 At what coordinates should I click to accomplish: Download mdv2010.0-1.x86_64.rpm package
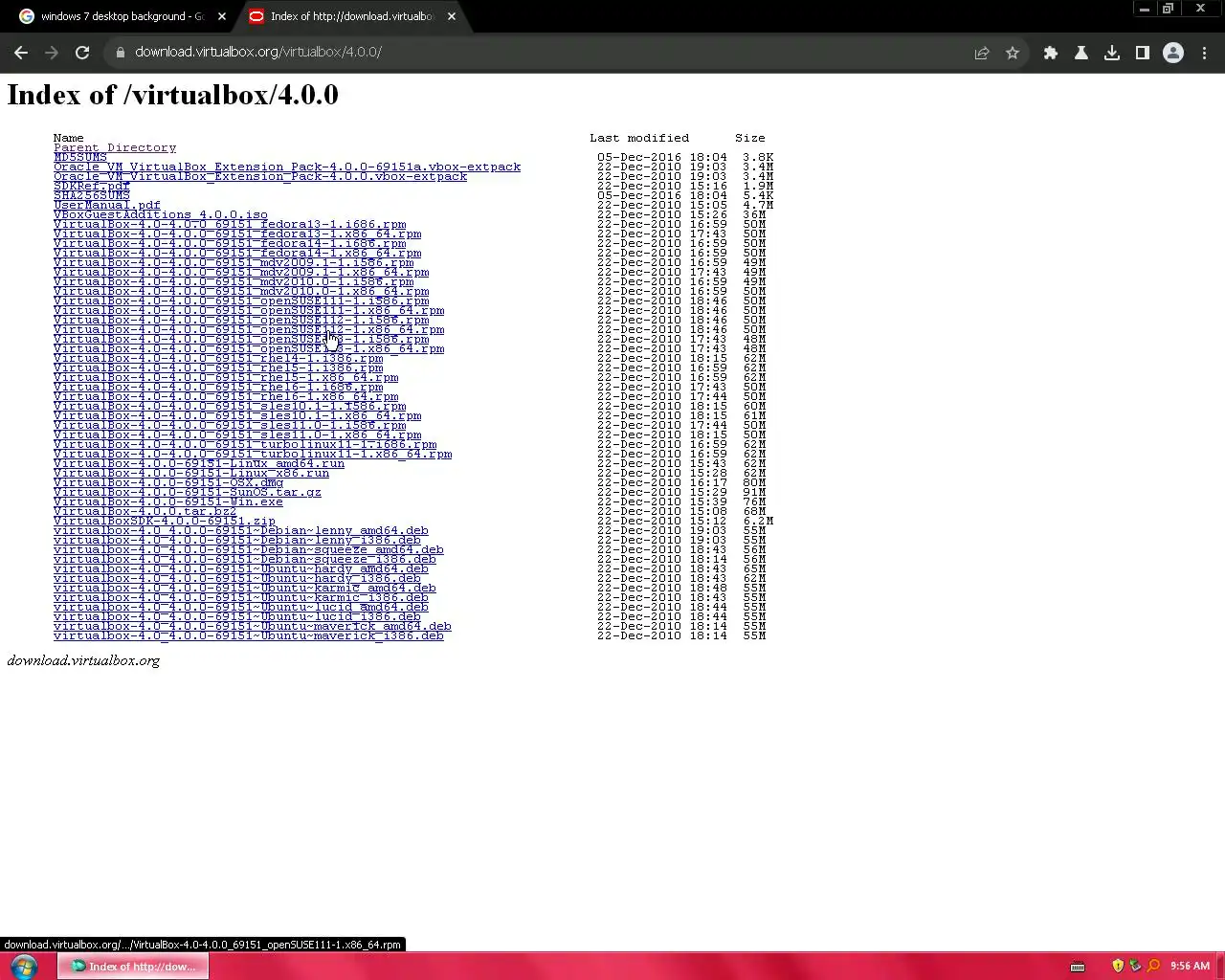(x=241, y=291)
